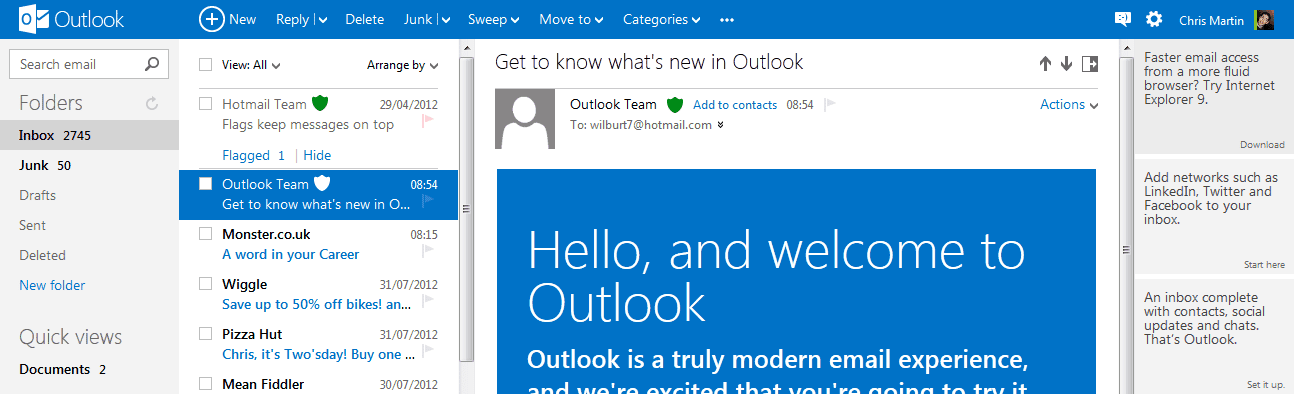Image resolution: width=1294 pixels, height=394 pixels.
Task: Open the View: All filter dropdown
Action: 251,66
